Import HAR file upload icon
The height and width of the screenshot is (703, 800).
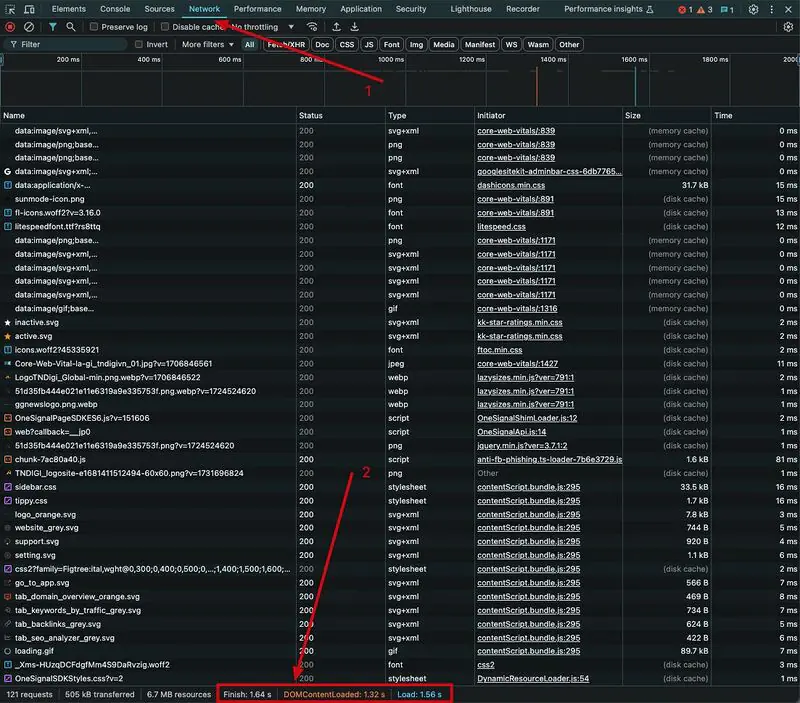(336, 27)
